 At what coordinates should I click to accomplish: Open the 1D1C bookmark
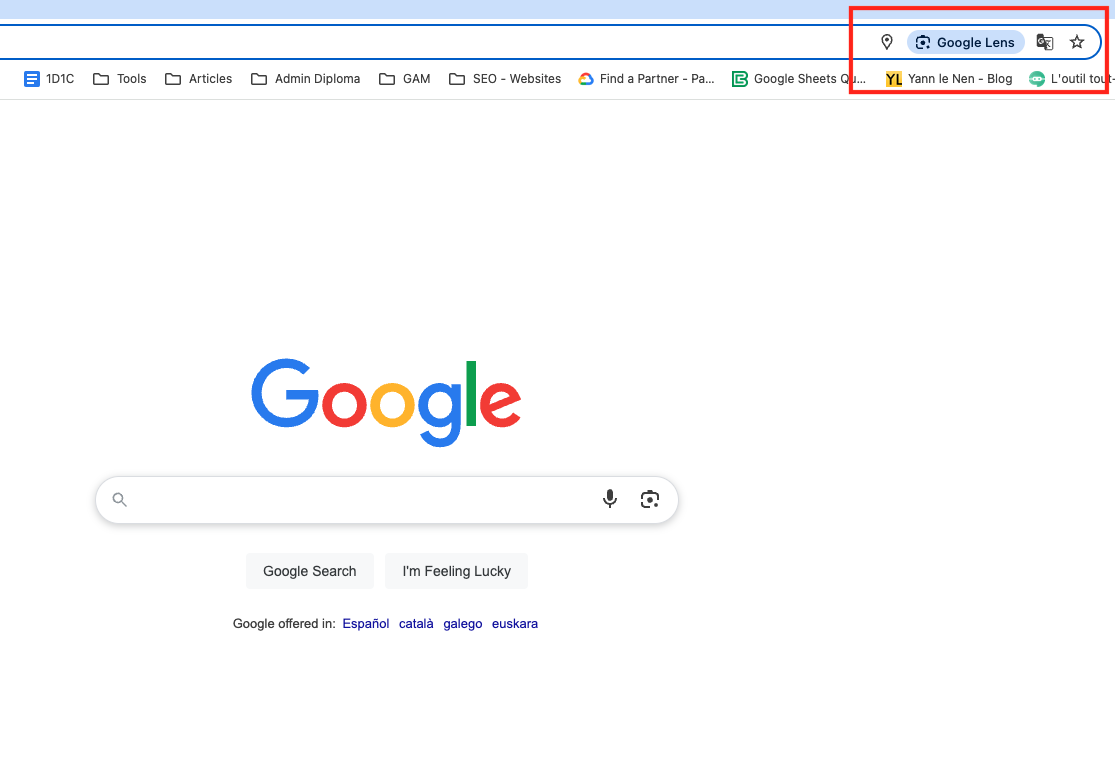49,79
